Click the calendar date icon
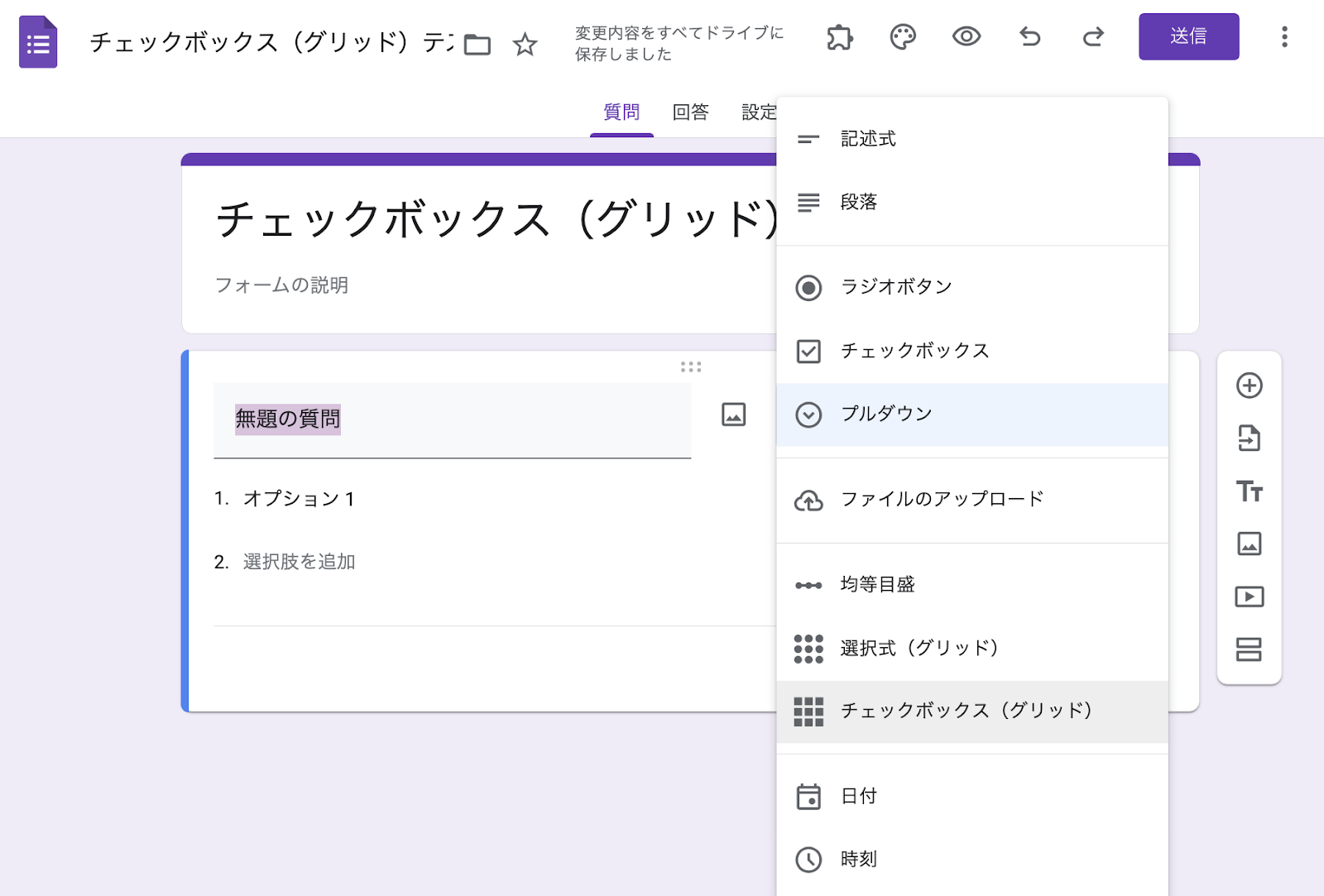 tap(808, 797)
